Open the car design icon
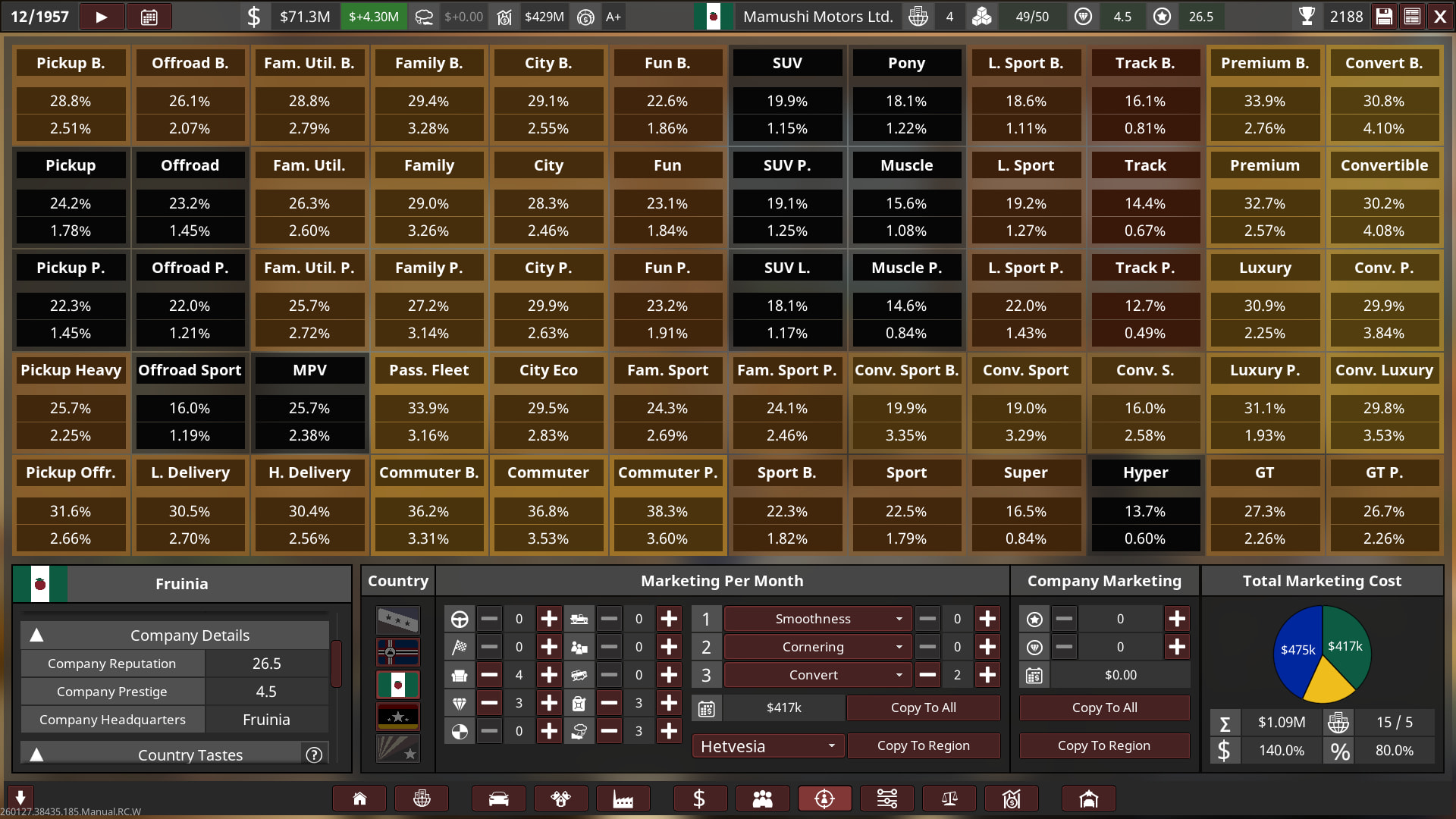Image resolution: width=1456 pixels, height=819 pixels. [x=498, y=799]
